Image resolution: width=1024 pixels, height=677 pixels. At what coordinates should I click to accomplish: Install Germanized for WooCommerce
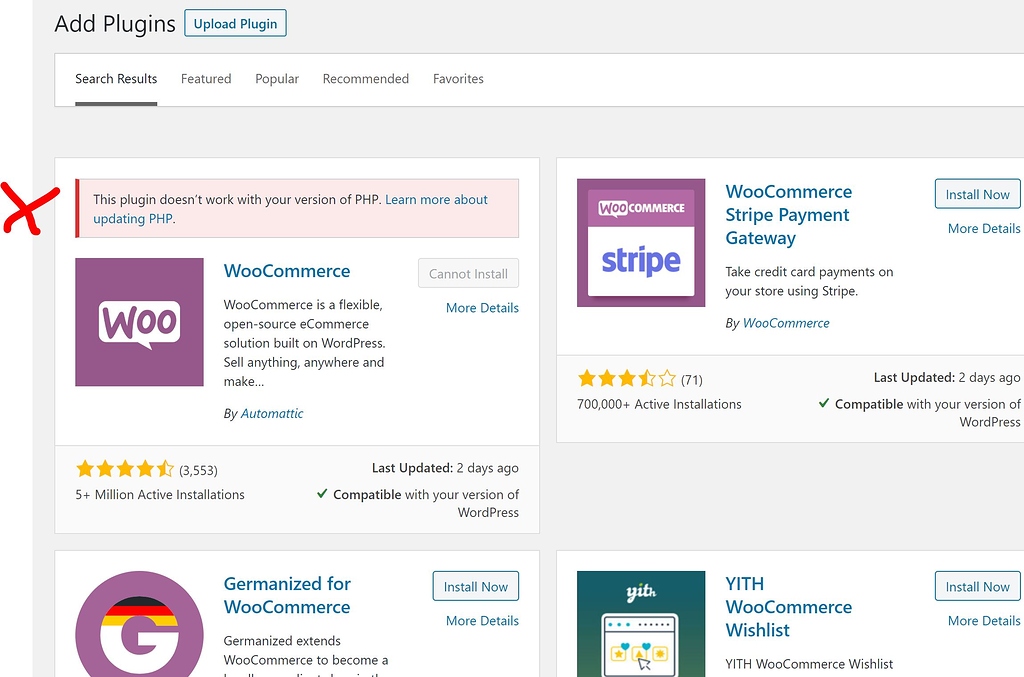click(x=475, y=586)
